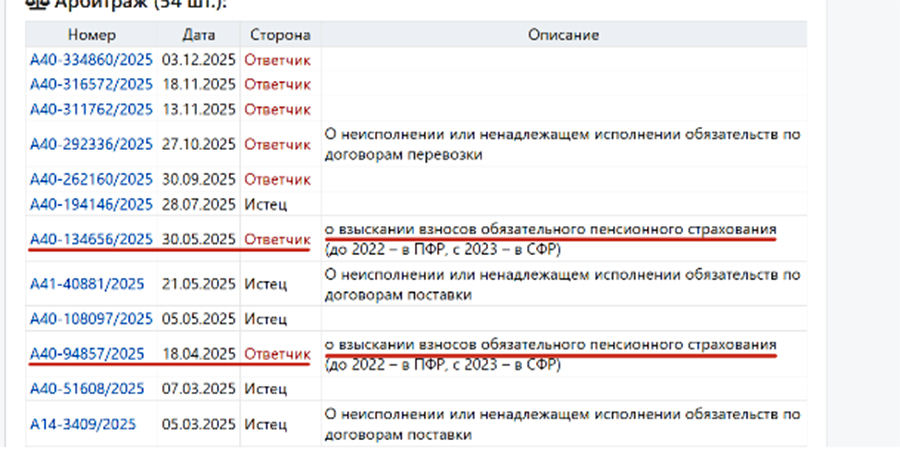Sort by the Дата column header
Image resolution: width=900 pixels, height=450 pixels.
point(198,35)
